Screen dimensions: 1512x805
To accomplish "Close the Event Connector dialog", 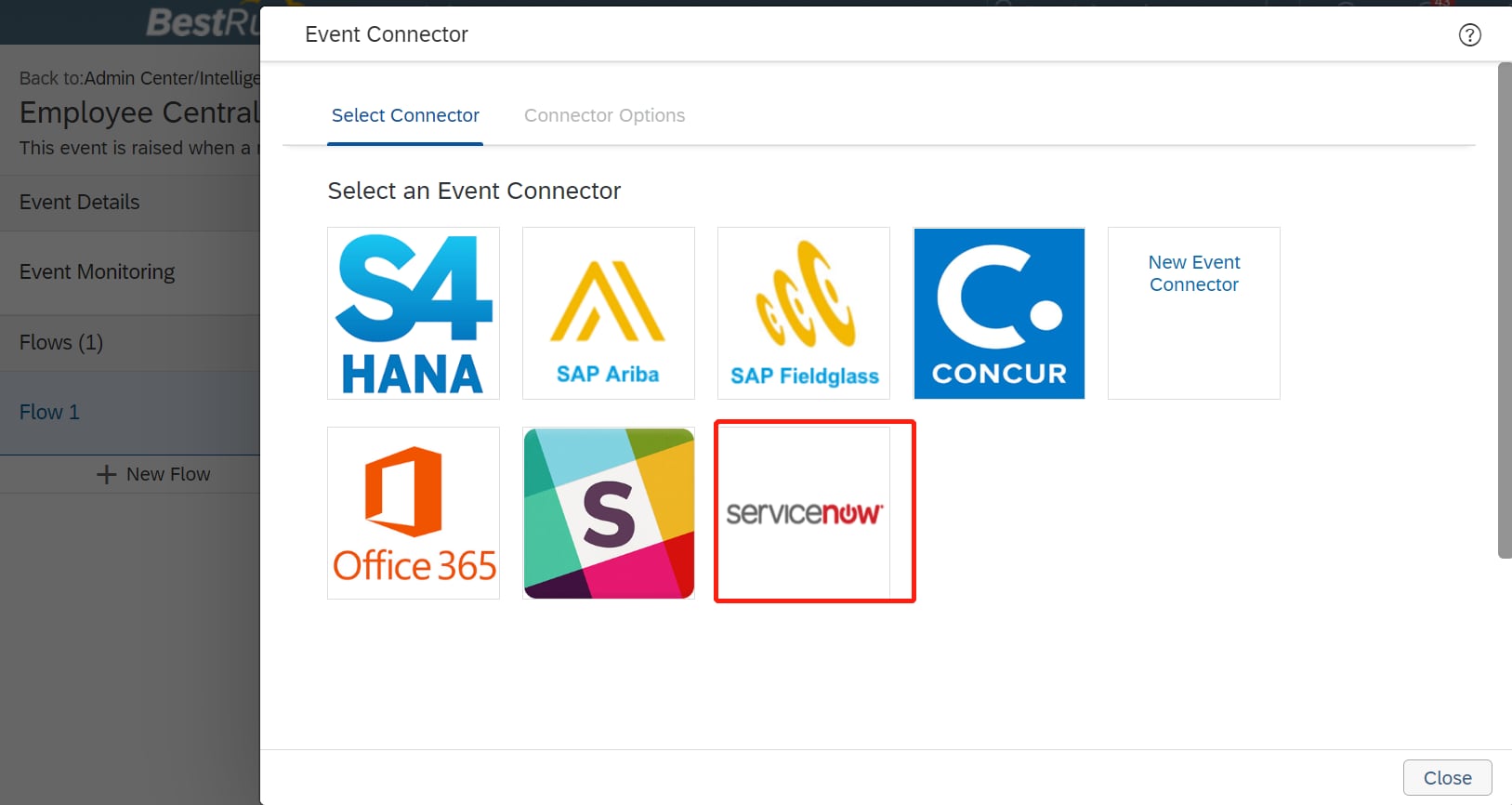I will click(1447, 778).
